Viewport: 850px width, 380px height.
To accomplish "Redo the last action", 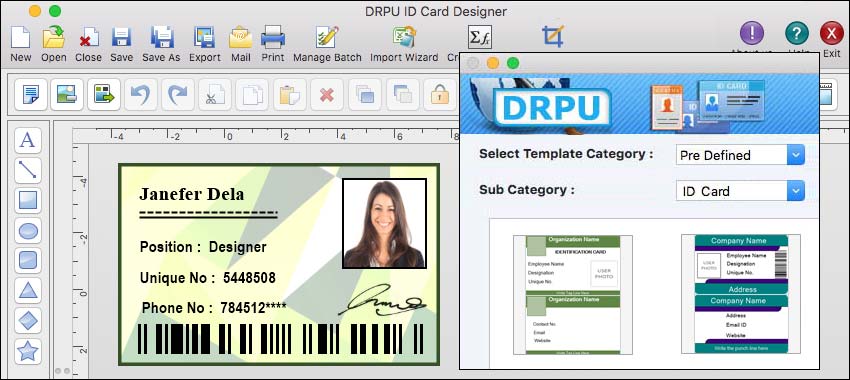I will (178, 95).
